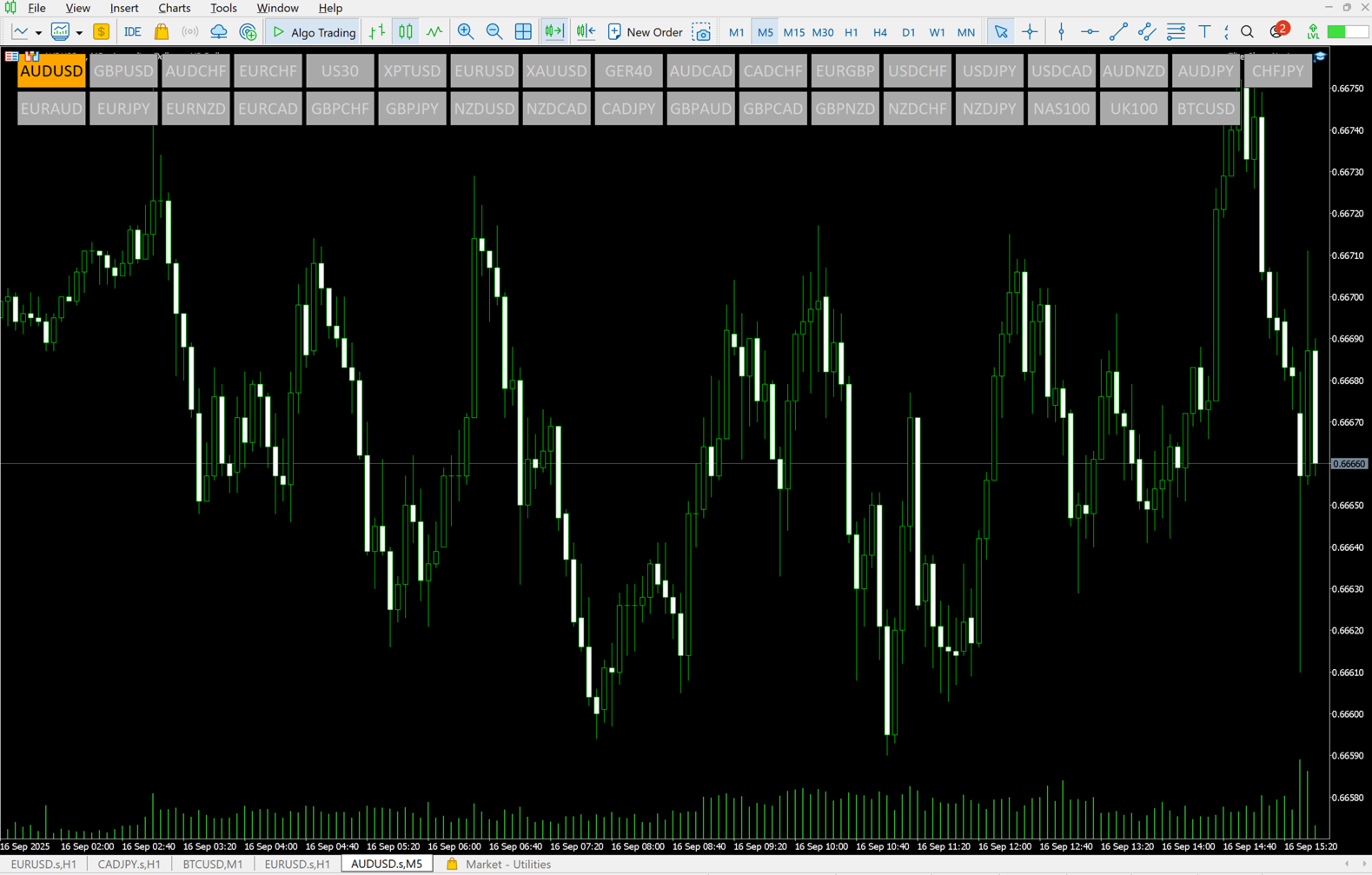Select the AUDUSD symbol button

point(51,71)
